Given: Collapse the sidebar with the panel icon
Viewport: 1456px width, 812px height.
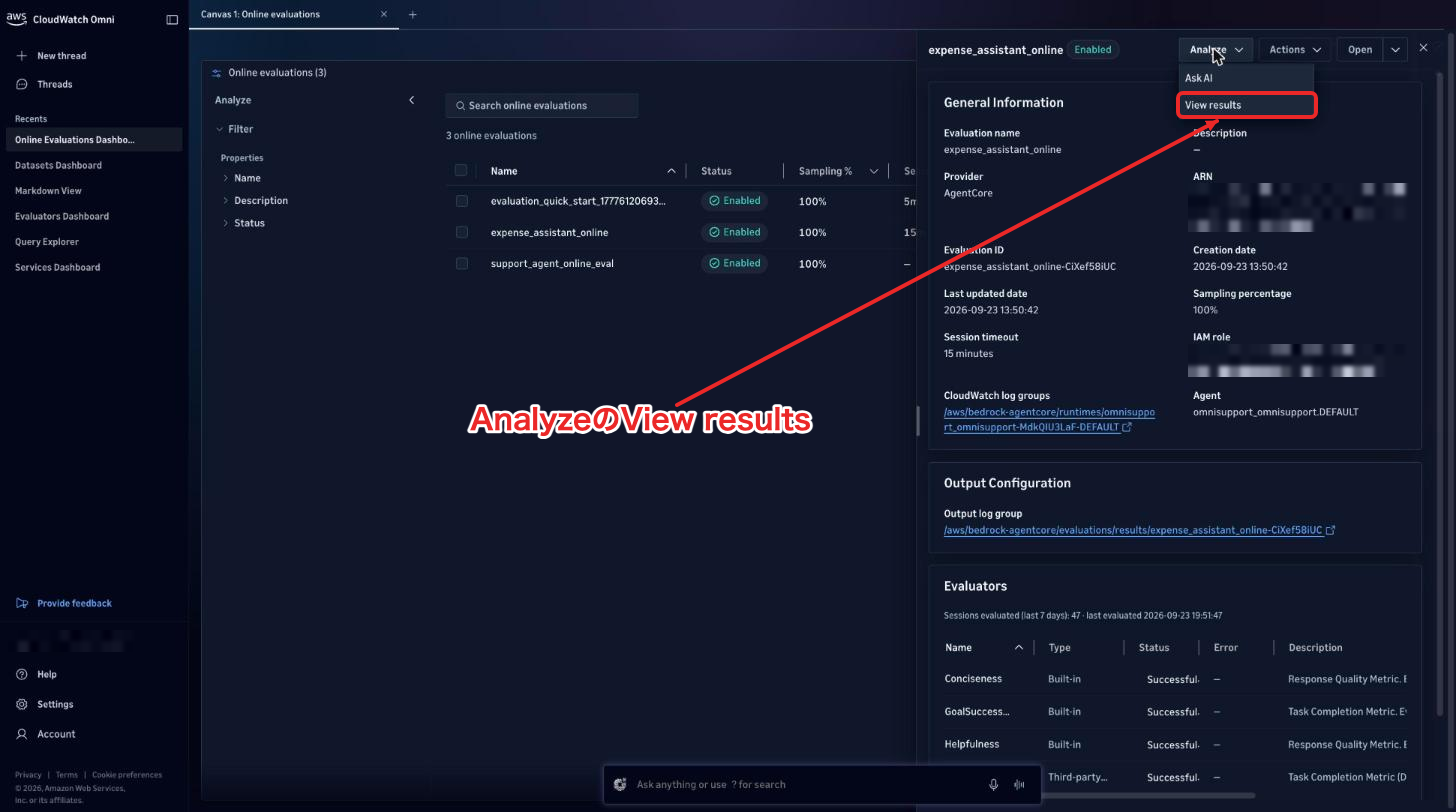Looking at the screenshot, I should [172, 19].
